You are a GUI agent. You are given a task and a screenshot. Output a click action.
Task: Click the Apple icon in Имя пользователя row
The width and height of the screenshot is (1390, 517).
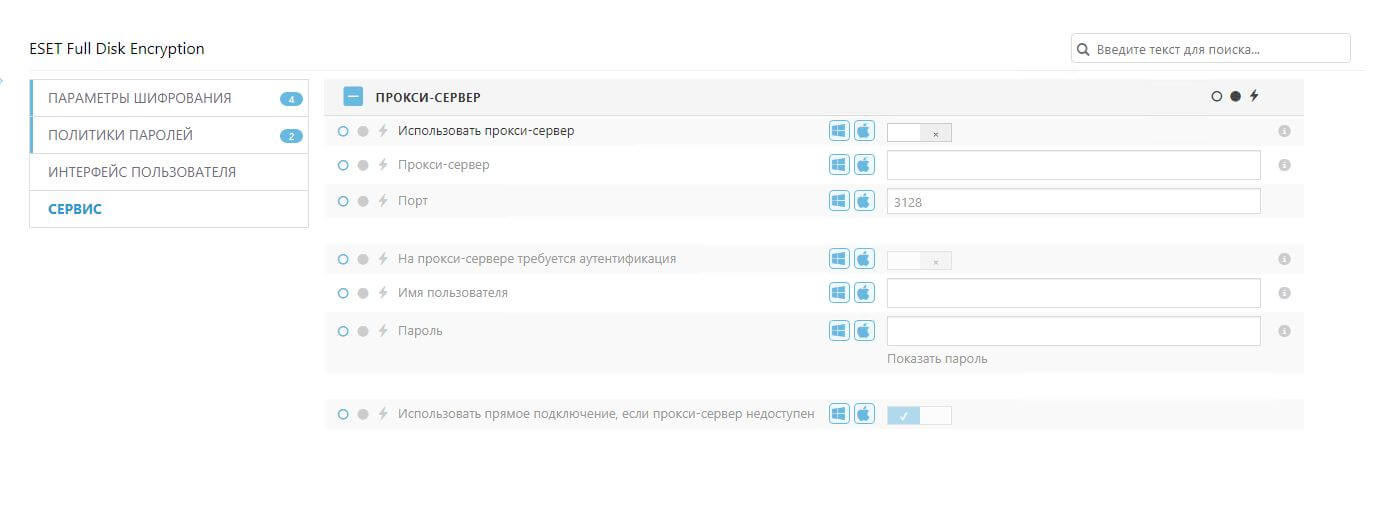pos(864,293)
